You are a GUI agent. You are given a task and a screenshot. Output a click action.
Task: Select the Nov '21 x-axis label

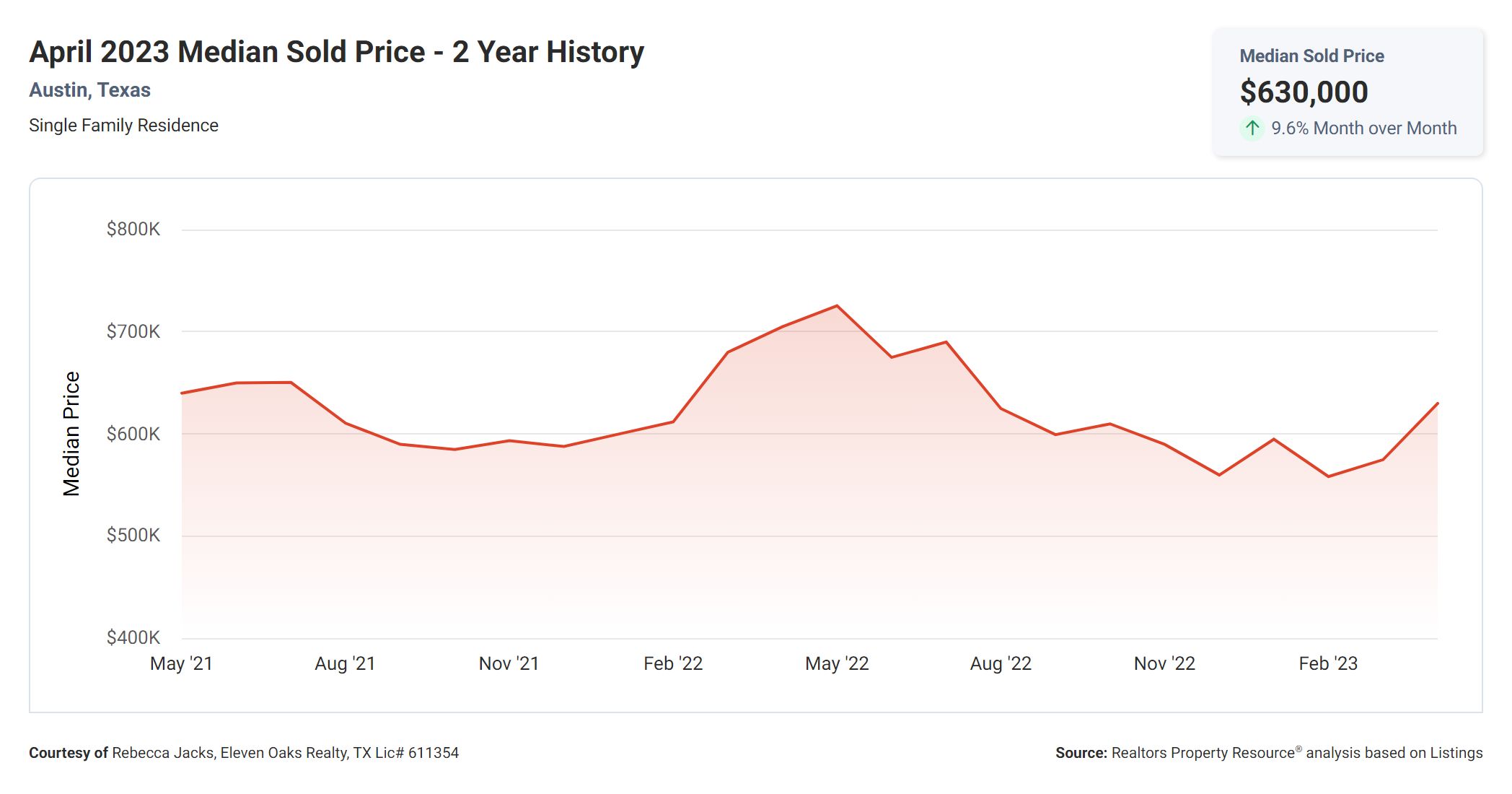509,663
